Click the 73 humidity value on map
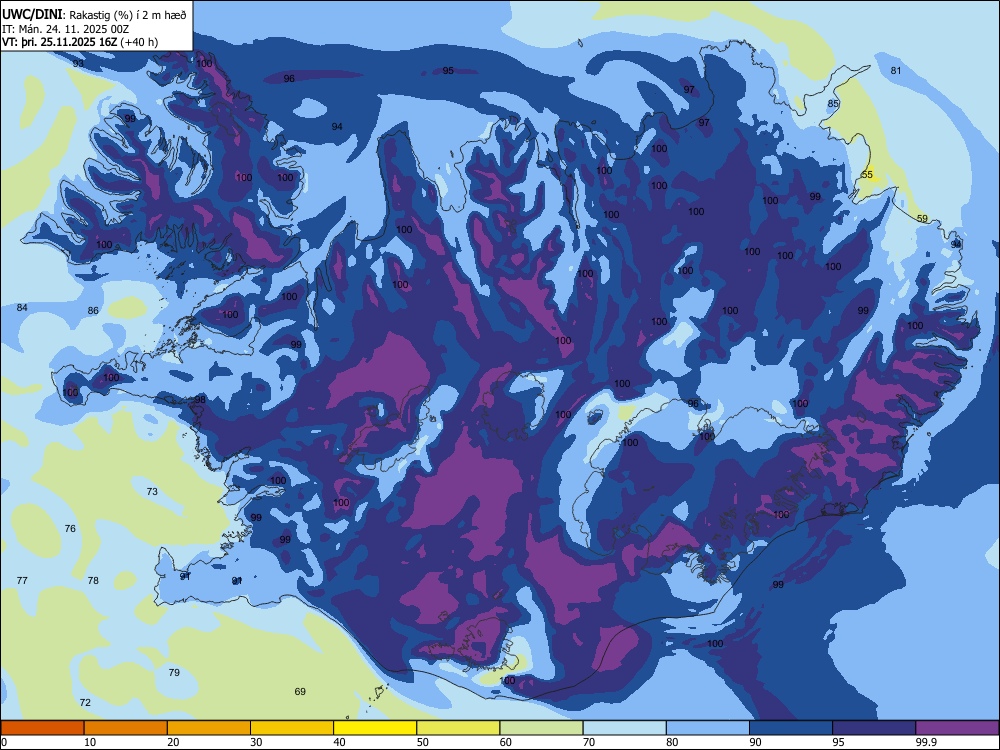Screen dimensions: 1000x750 click(x=152, y=492)
